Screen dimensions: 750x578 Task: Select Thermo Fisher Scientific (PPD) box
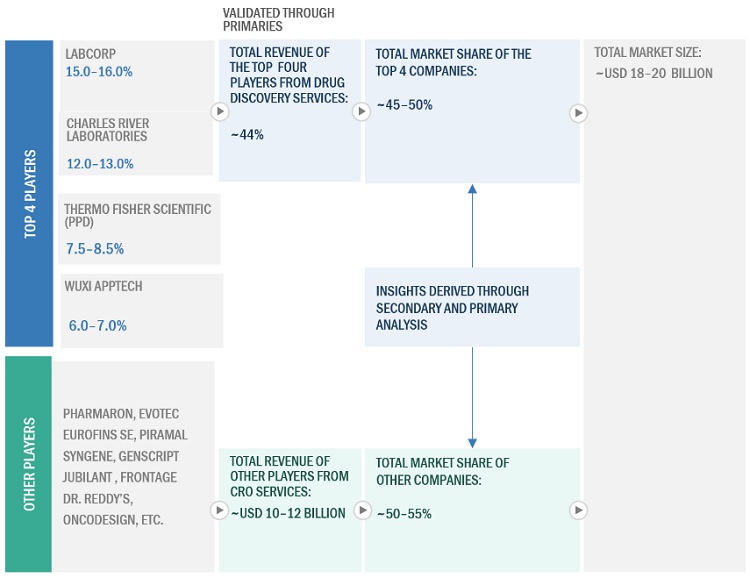tap(138, 228)
